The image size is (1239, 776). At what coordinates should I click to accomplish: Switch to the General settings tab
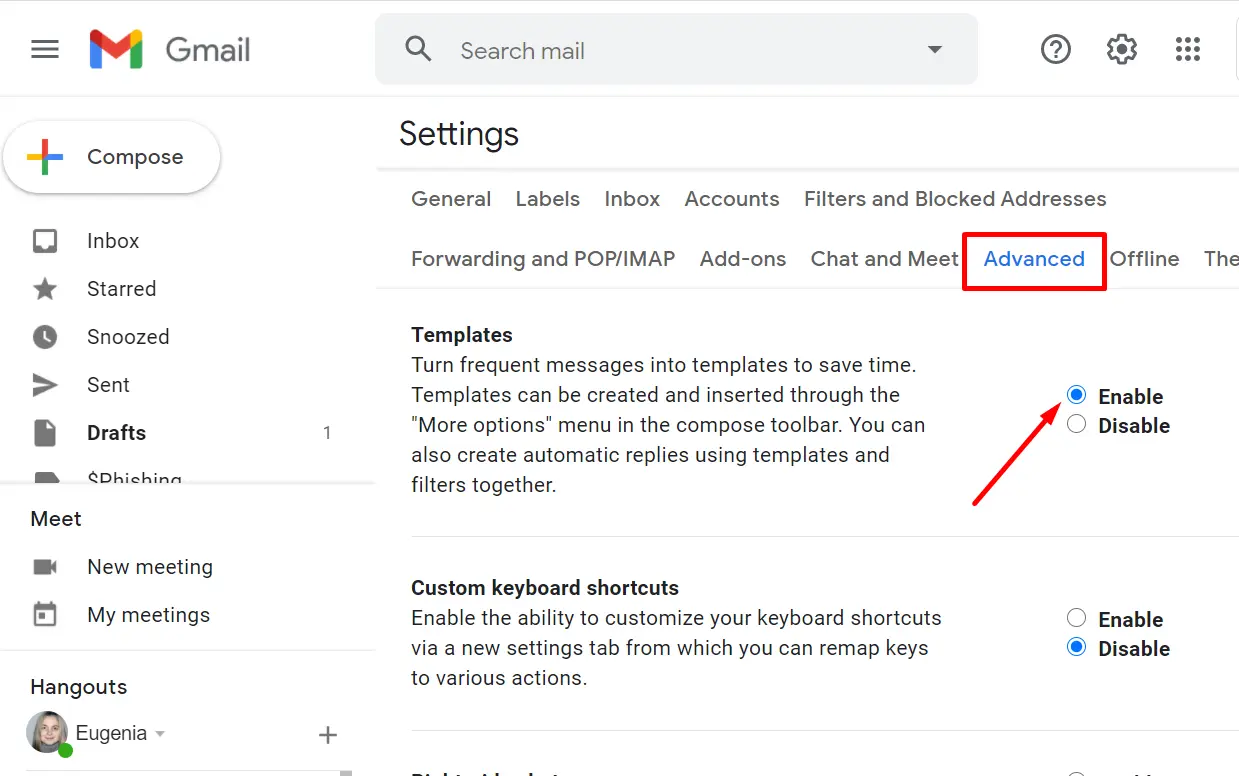tap(451, 199)
